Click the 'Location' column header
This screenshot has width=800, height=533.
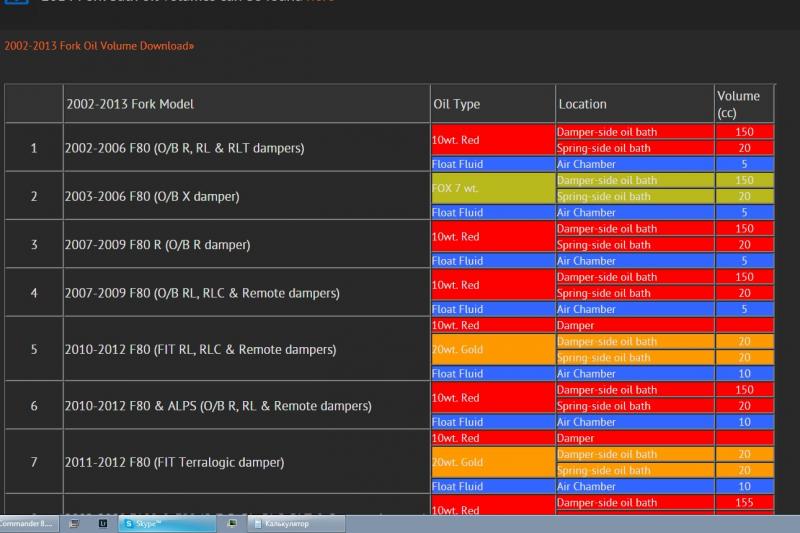click(x=635, y=104)
